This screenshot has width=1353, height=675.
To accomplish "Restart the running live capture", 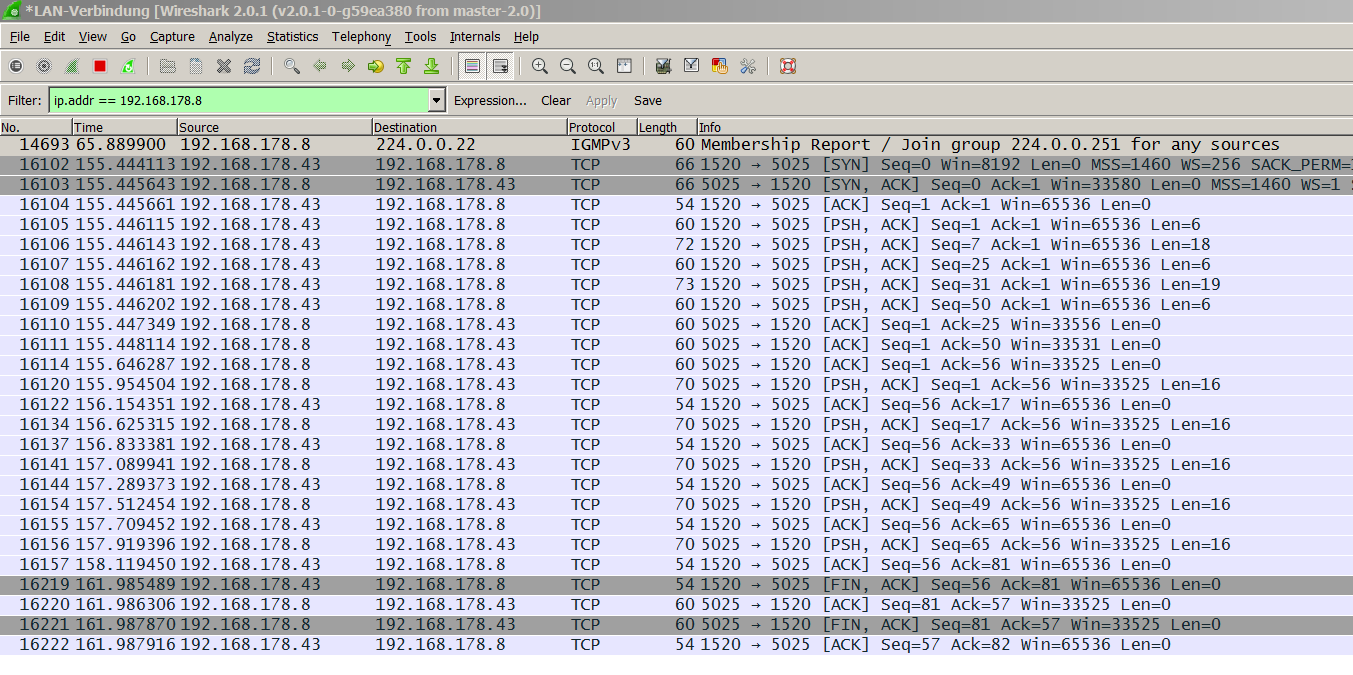I will [x=127, y=66].
